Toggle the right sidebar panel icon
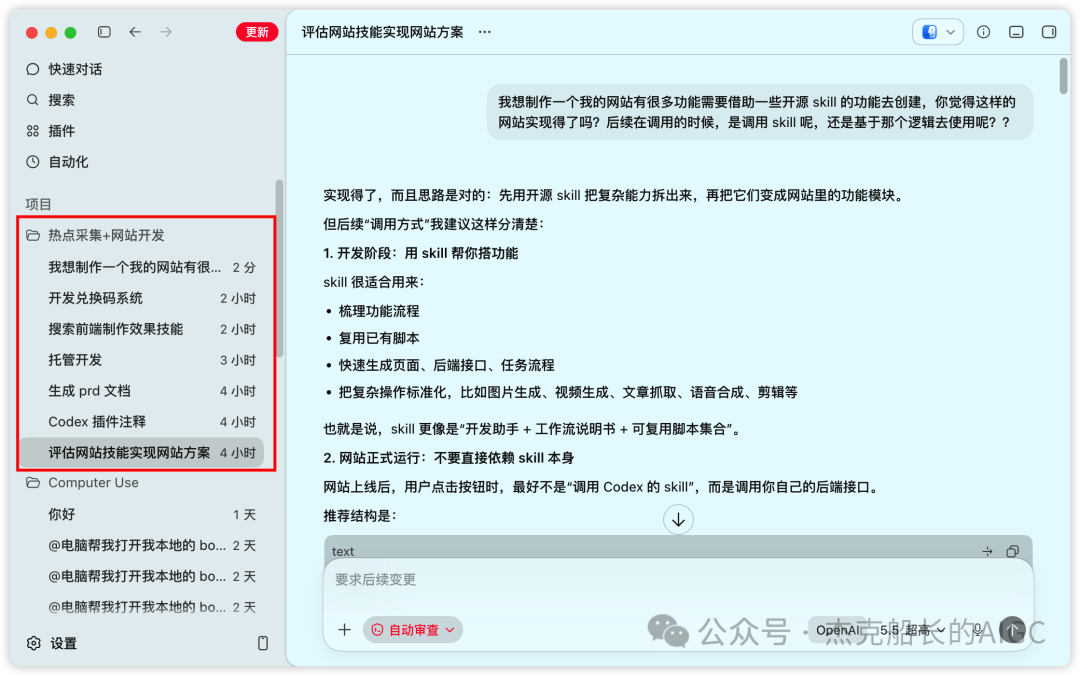 click(1049, 32)
